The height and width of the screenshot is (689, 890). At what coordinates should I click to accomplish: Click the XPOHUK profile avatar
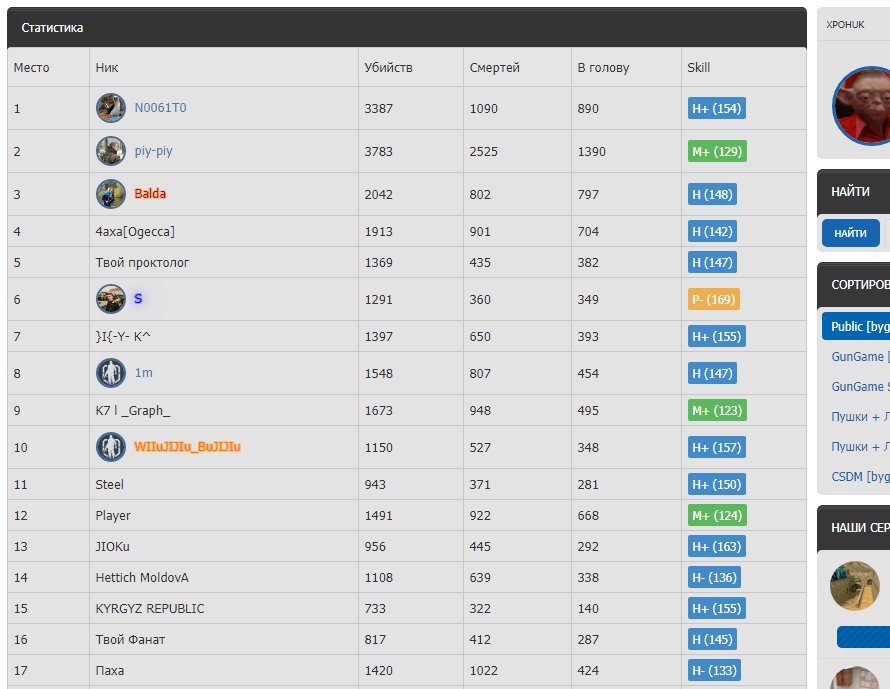(862, 105)
